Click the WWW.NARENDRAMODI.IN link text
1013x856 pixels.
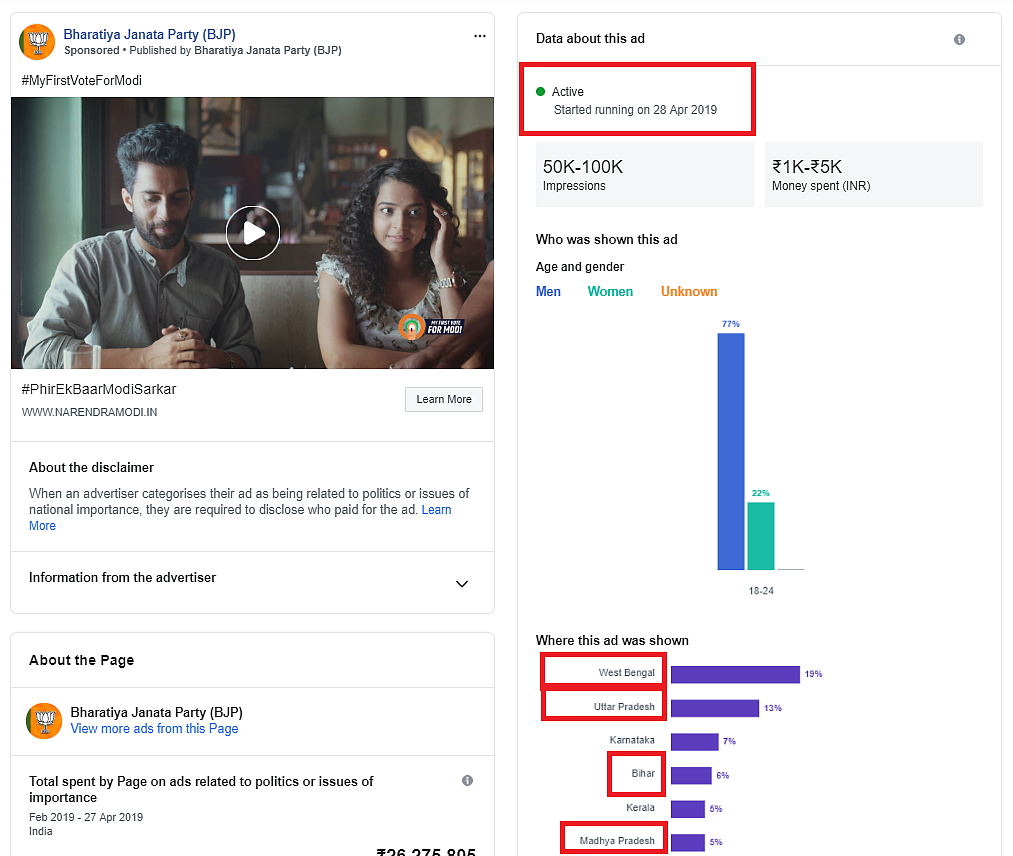[x=89, y=412]
